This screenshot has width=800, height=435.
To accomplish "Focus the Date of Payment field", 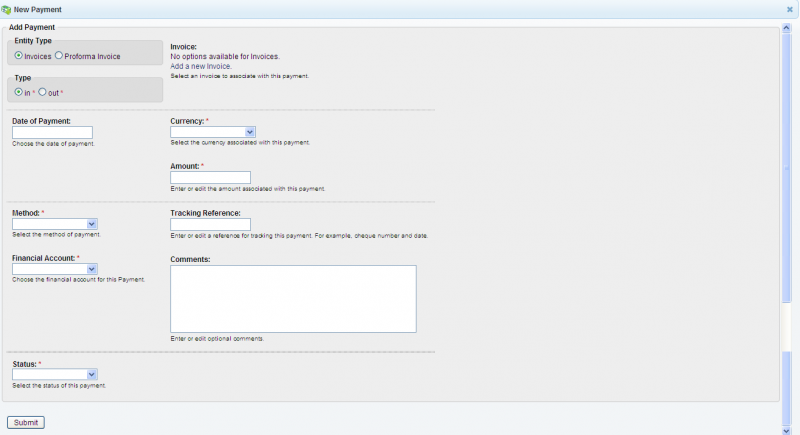I will coord(52,132).
